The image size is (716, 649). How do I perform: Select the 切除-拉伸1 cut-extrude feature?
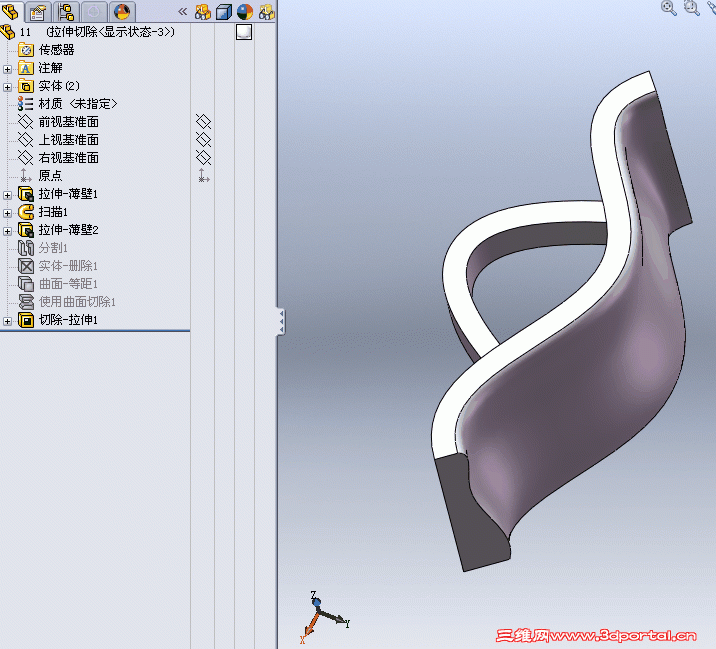[x=58, y=320]
